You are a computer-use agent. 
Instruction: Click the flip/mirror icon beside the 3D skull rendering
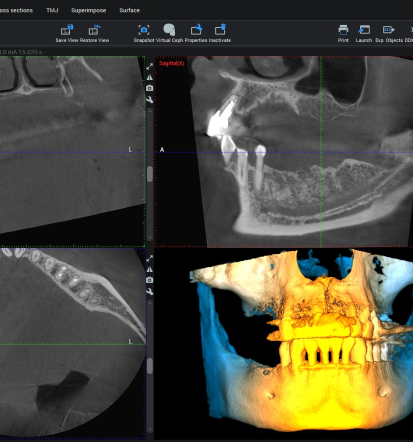[150, 269]
